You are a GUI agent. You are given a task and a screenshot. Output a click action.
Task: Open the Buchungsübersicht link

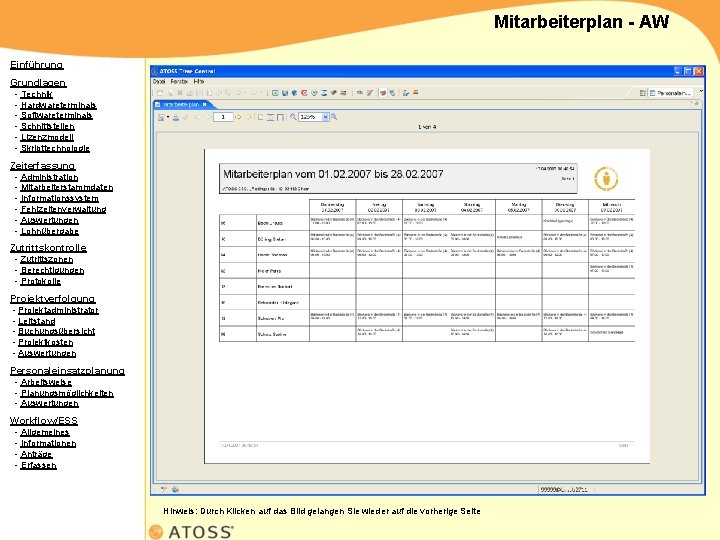coord(56,331)
